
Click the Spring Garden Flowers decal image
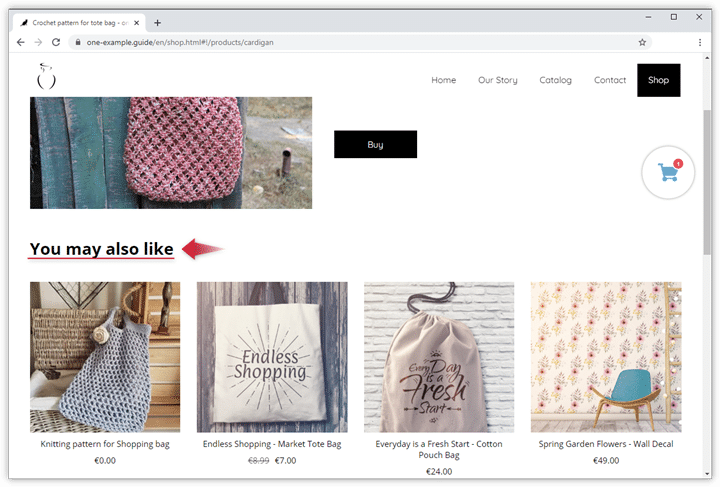[606, 356]
